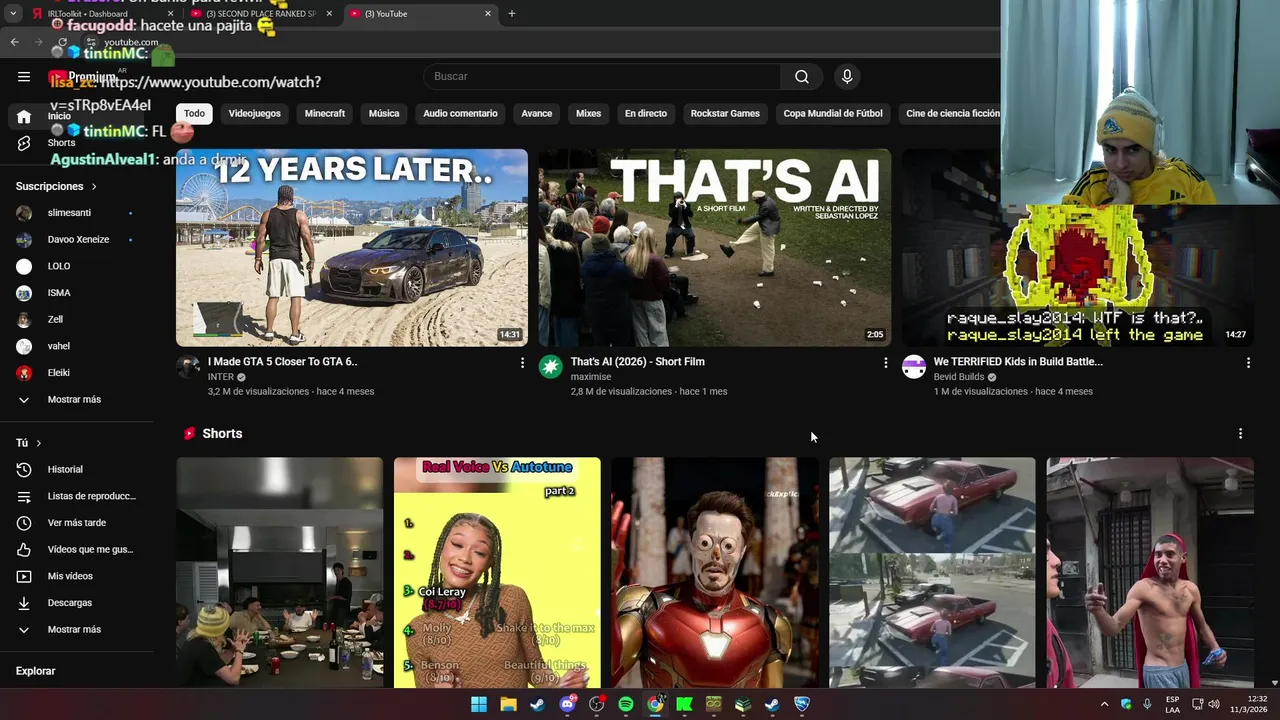Open That's AI (2026) Short Film title
This screenshot has height=720, width=1280.
[638, 362]
